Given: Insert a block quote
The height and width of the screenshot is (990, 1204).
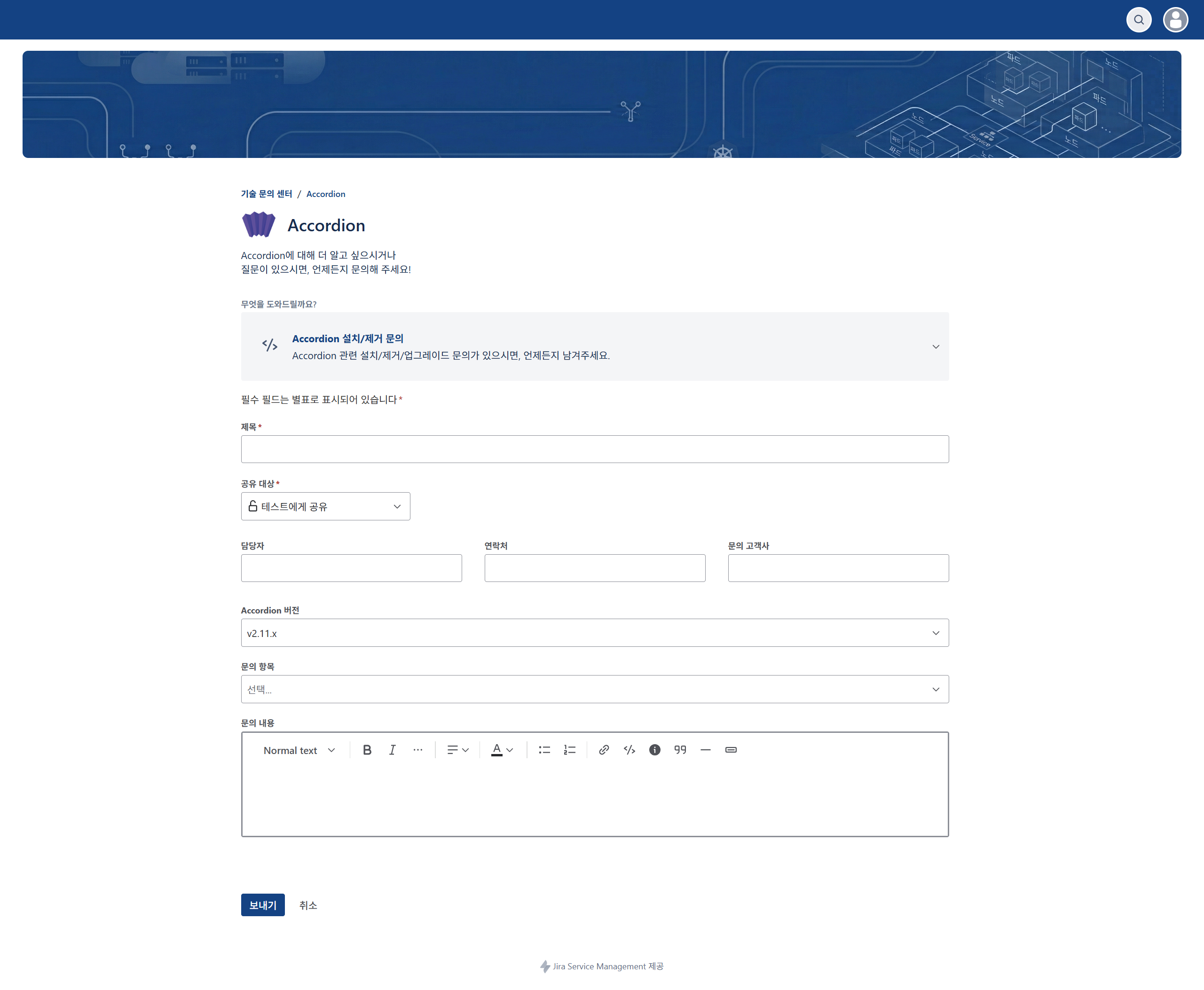Looking at the screenshot, I should tap(680, 750).
